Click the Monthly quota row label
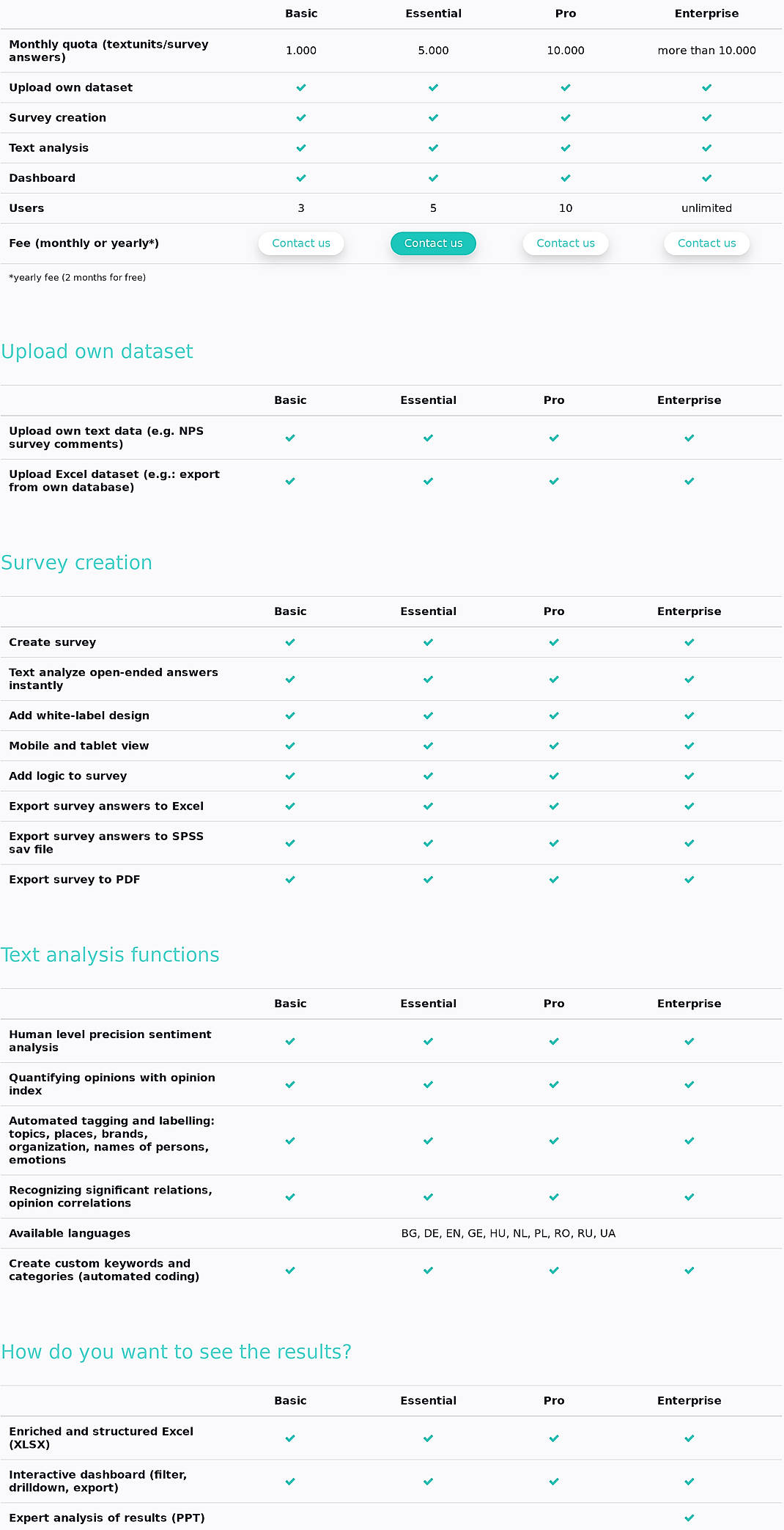 108,51
